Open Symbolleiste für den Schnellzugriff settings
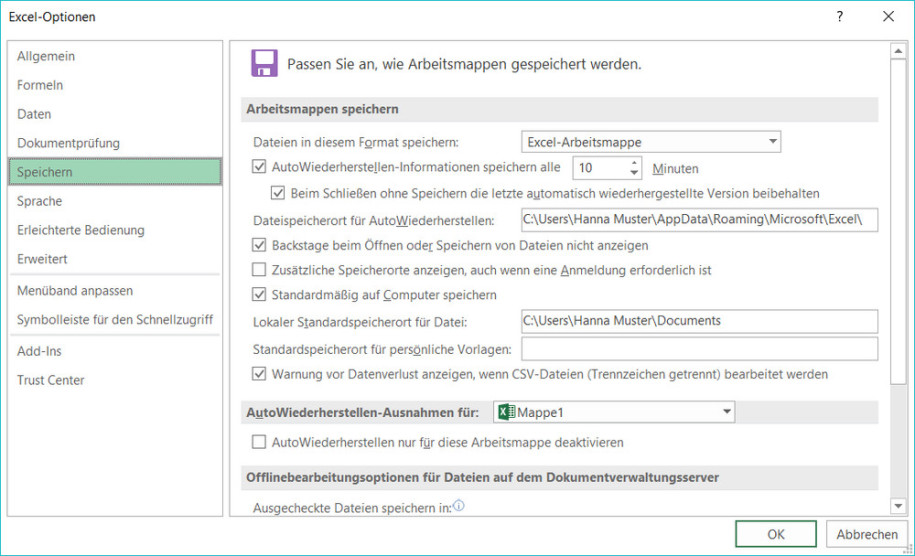The width and height of the screenshot is (915, 556). coord(115,320)
